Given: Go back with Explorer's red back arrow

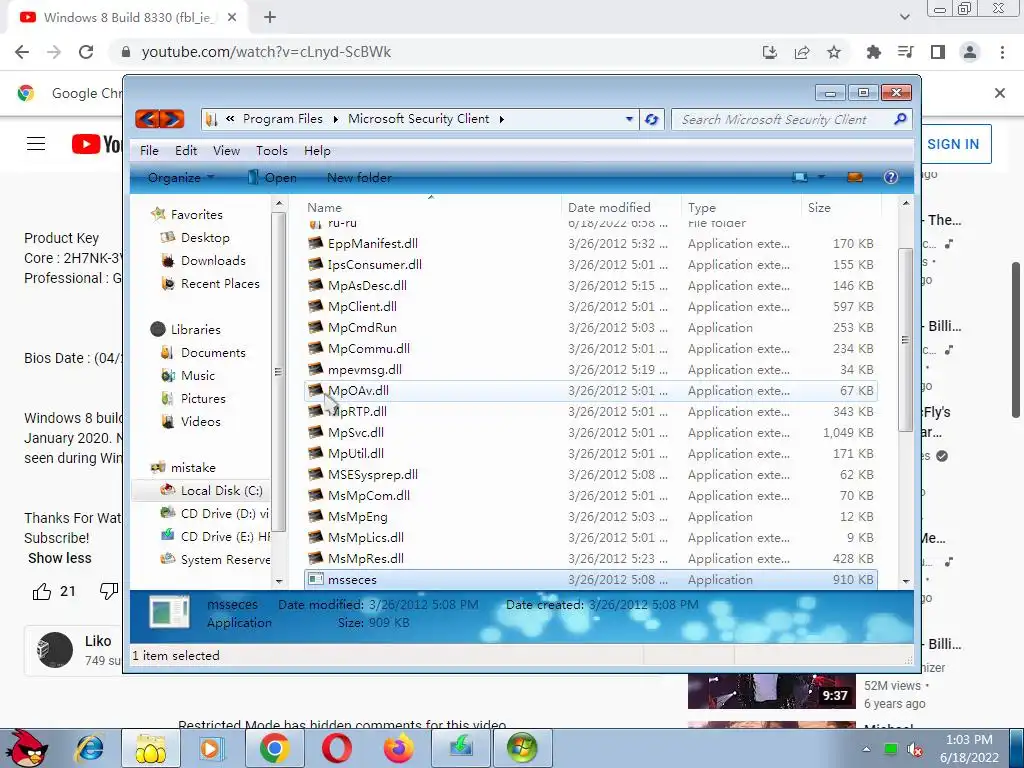Looking at the screenshot, I should pos(148,119).
